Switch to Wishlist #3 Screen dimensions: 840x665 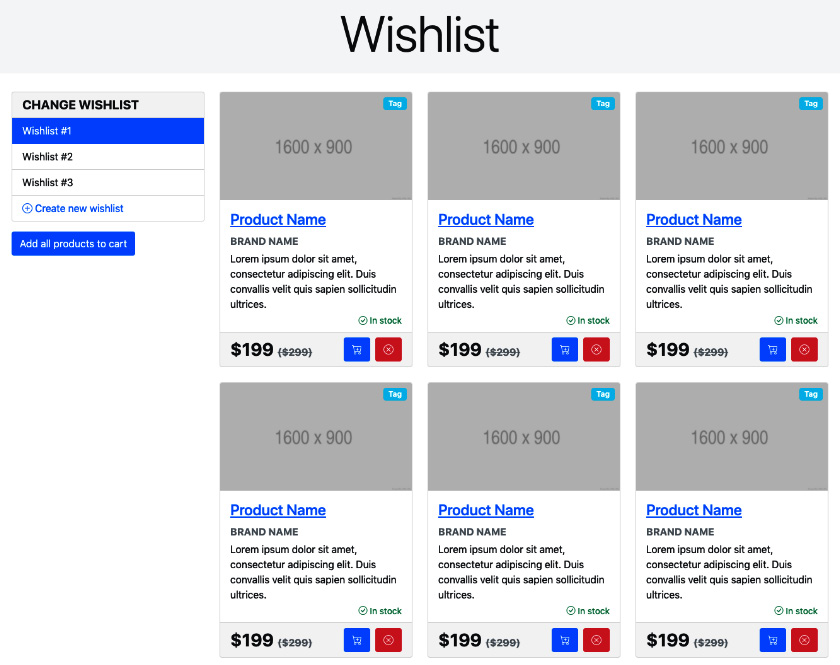107,181
